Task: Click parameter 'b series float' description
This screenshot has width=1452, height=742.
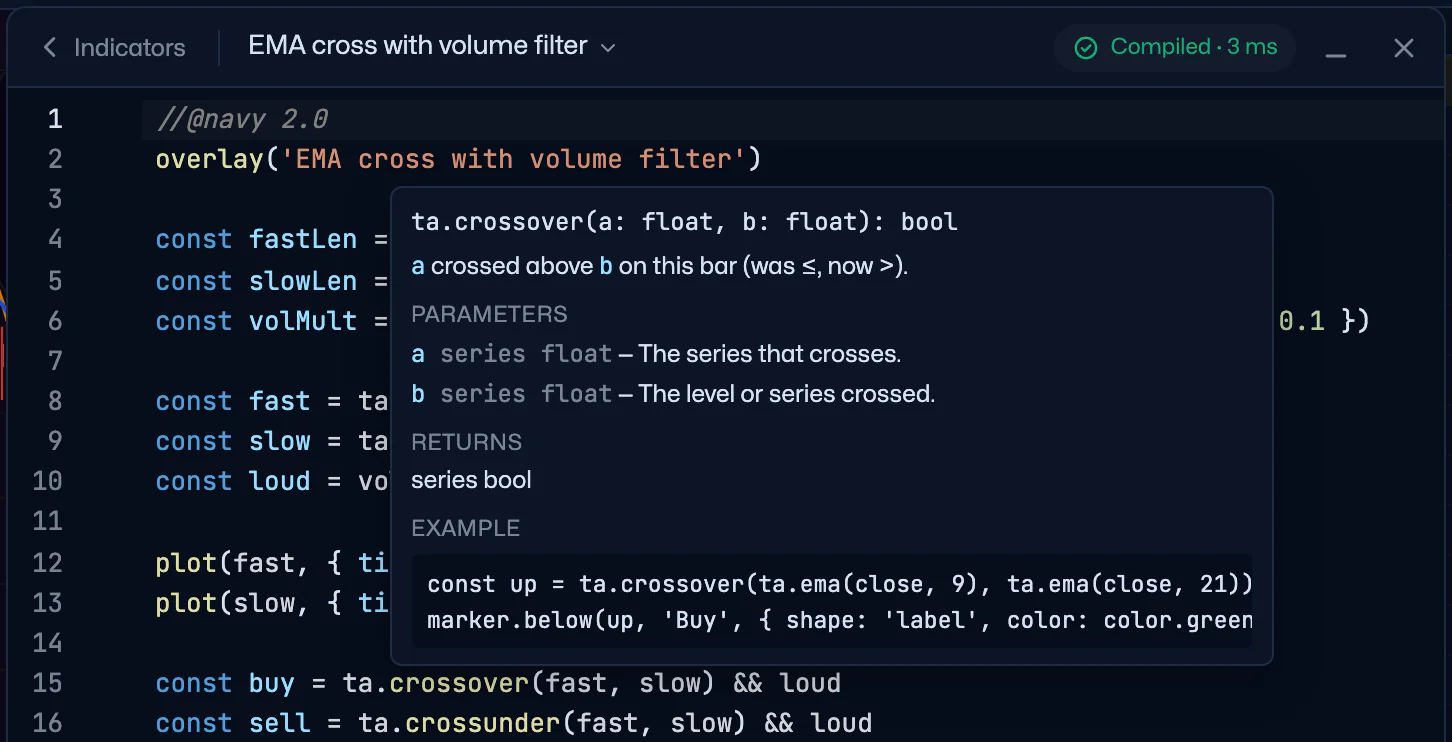Action: pyautogui.click(x=673, y=394)
